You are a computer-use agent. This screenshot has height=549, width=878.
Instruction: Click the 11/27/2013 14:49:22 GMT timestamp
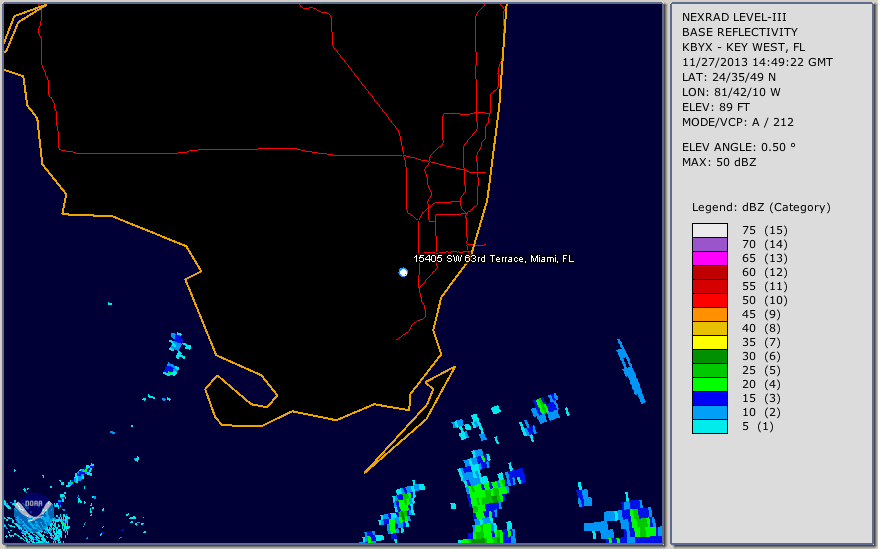[757, 63]
